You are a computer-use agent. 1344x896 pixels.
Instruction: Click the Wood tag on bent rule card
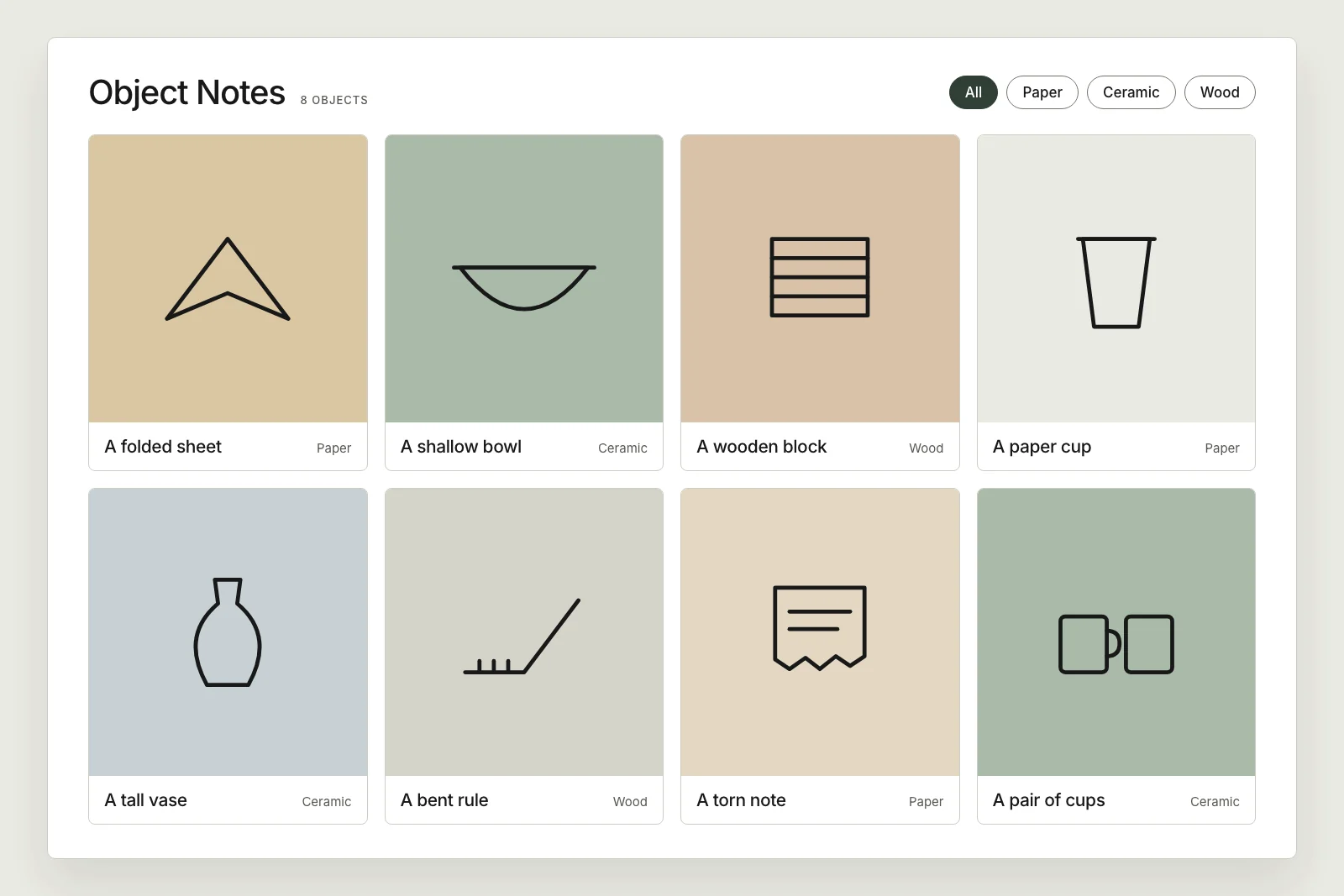click(x=630, y=802)
